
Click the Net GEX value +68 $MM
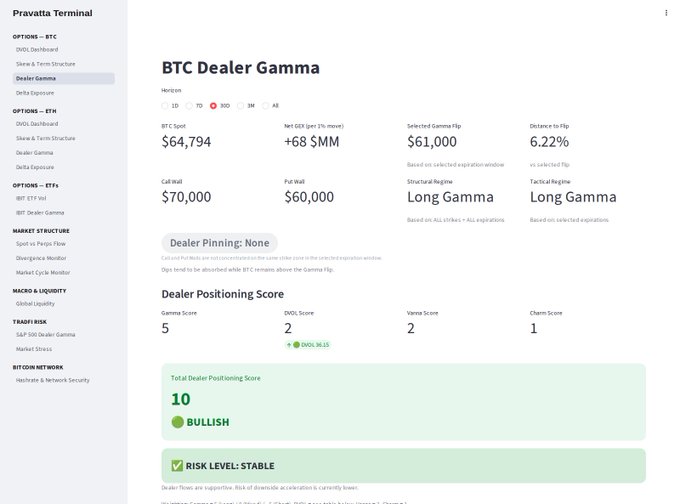click(x=312, y=141)
